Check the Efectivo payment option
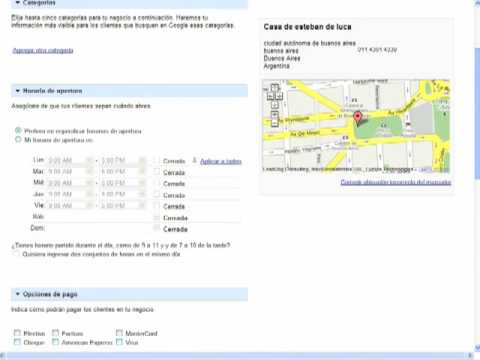480x360 pixels. coord(17,333)
